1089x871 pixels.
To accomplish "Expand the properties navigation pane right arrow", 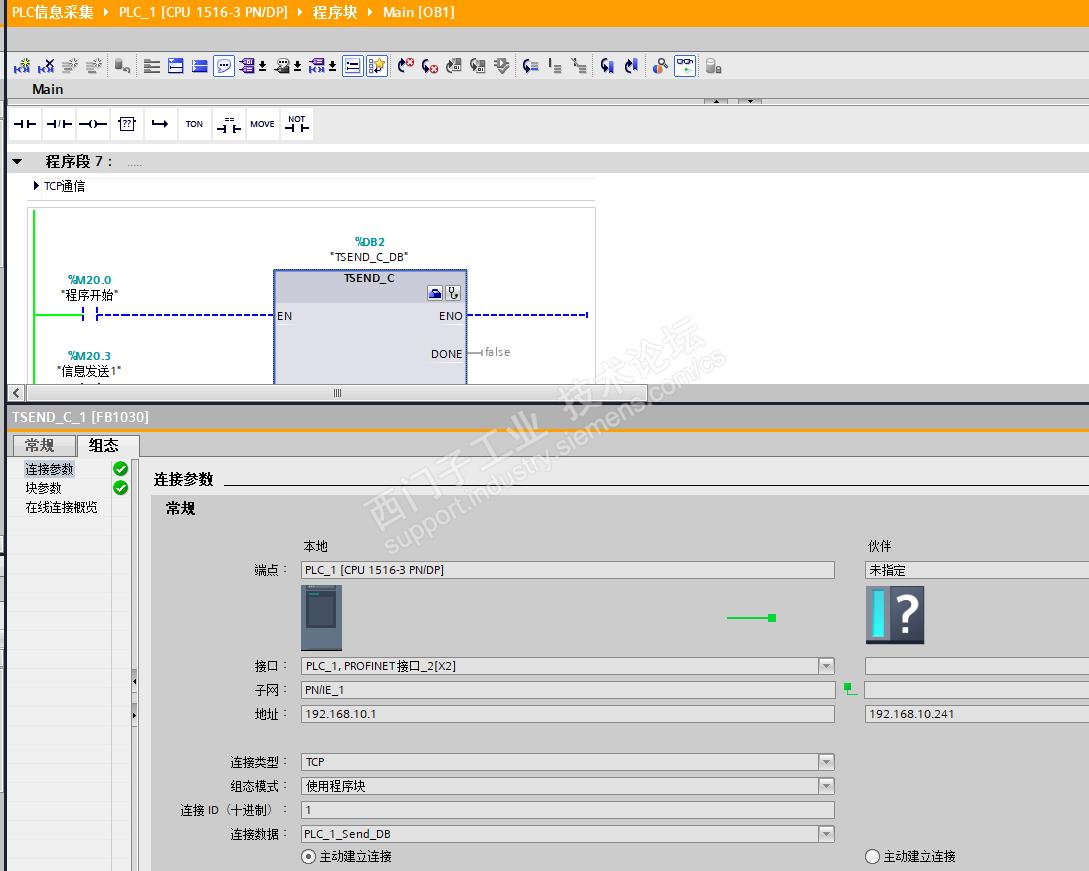I will (134, 715).
